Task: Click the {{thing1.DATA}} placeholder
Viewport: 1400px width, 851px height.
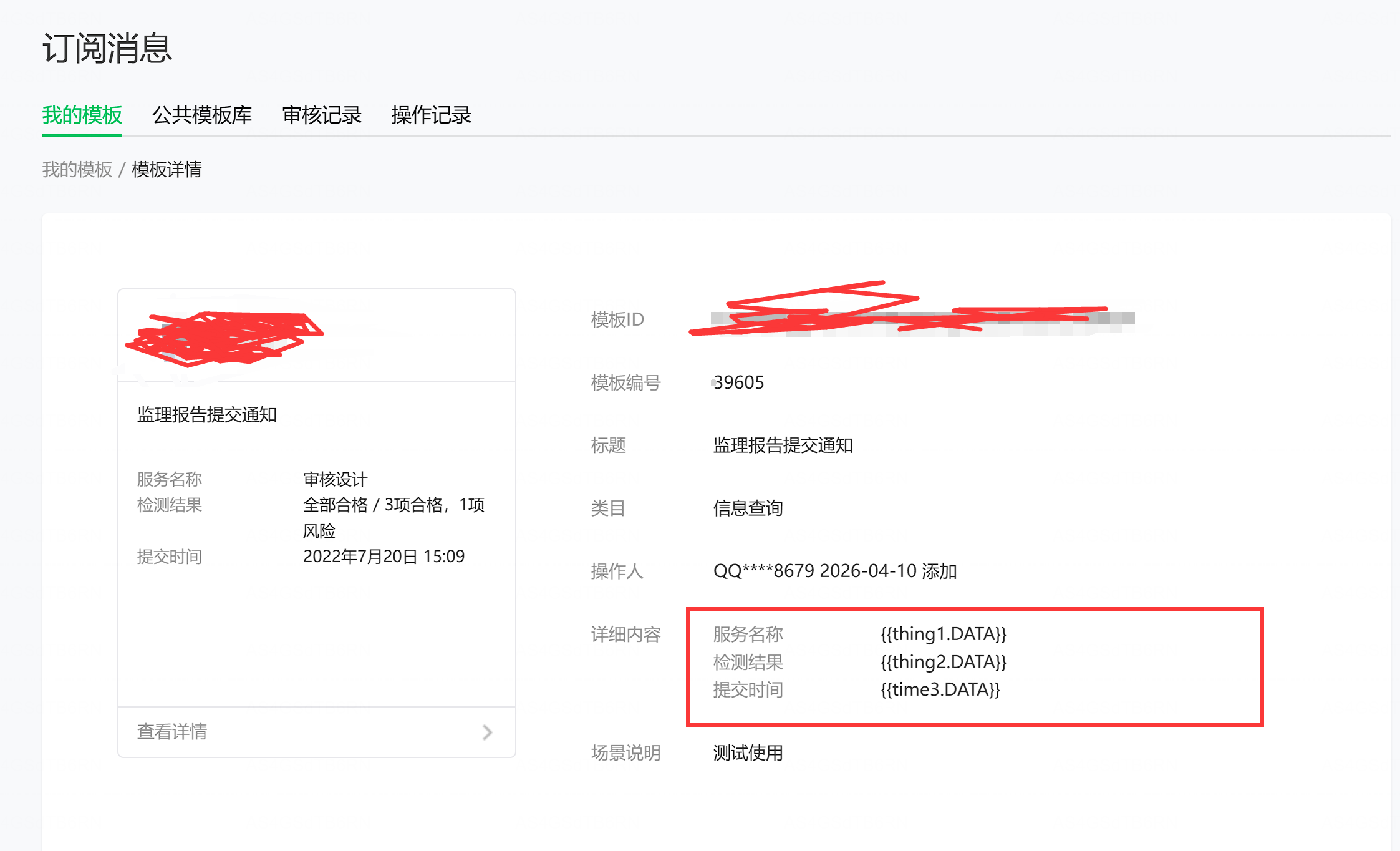Action: click(943, 634)
